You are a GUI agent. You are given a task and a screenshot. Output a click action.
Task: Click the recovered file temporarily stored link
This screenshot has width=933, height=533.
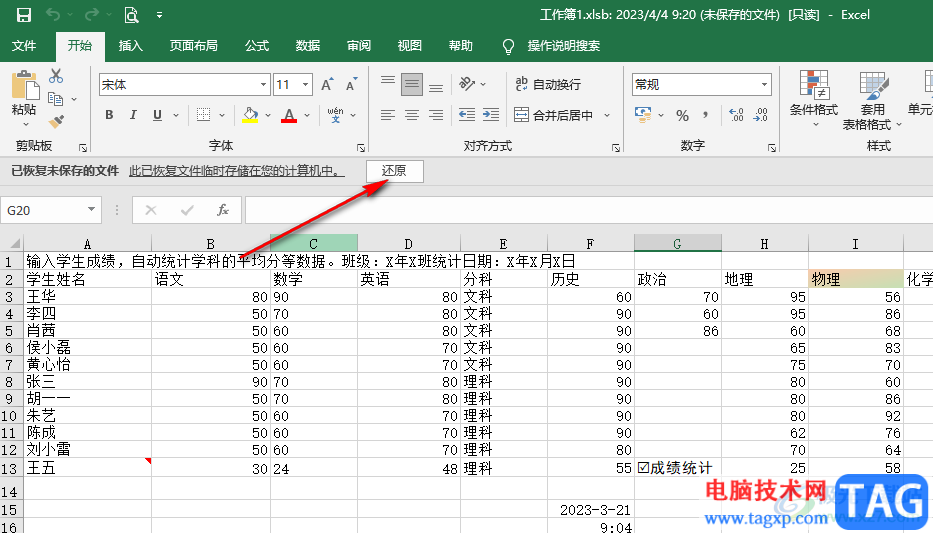[x=237, y=171]
